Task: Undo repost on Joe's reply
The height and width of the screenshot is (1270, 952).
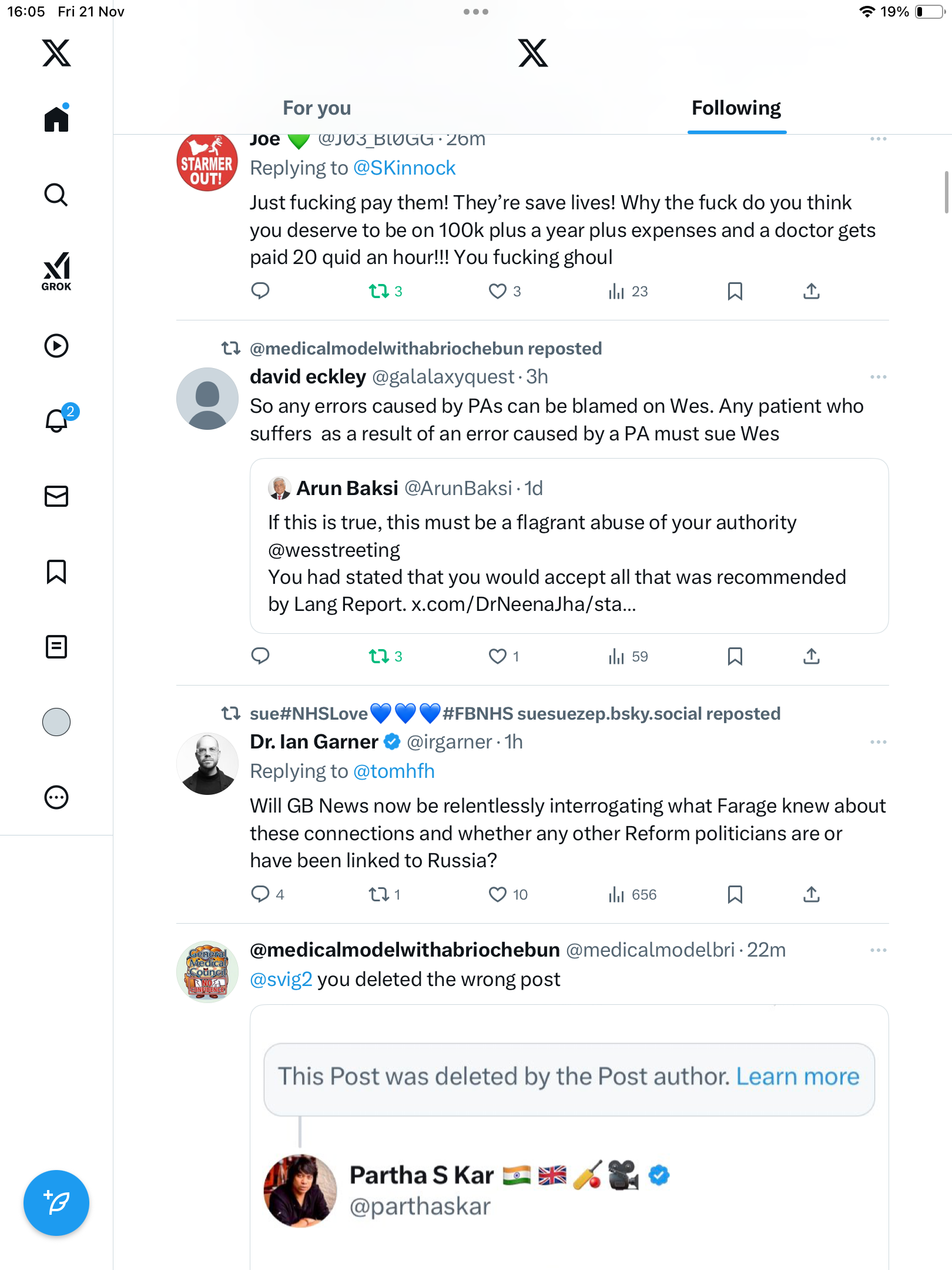Action: click(379, 291)
